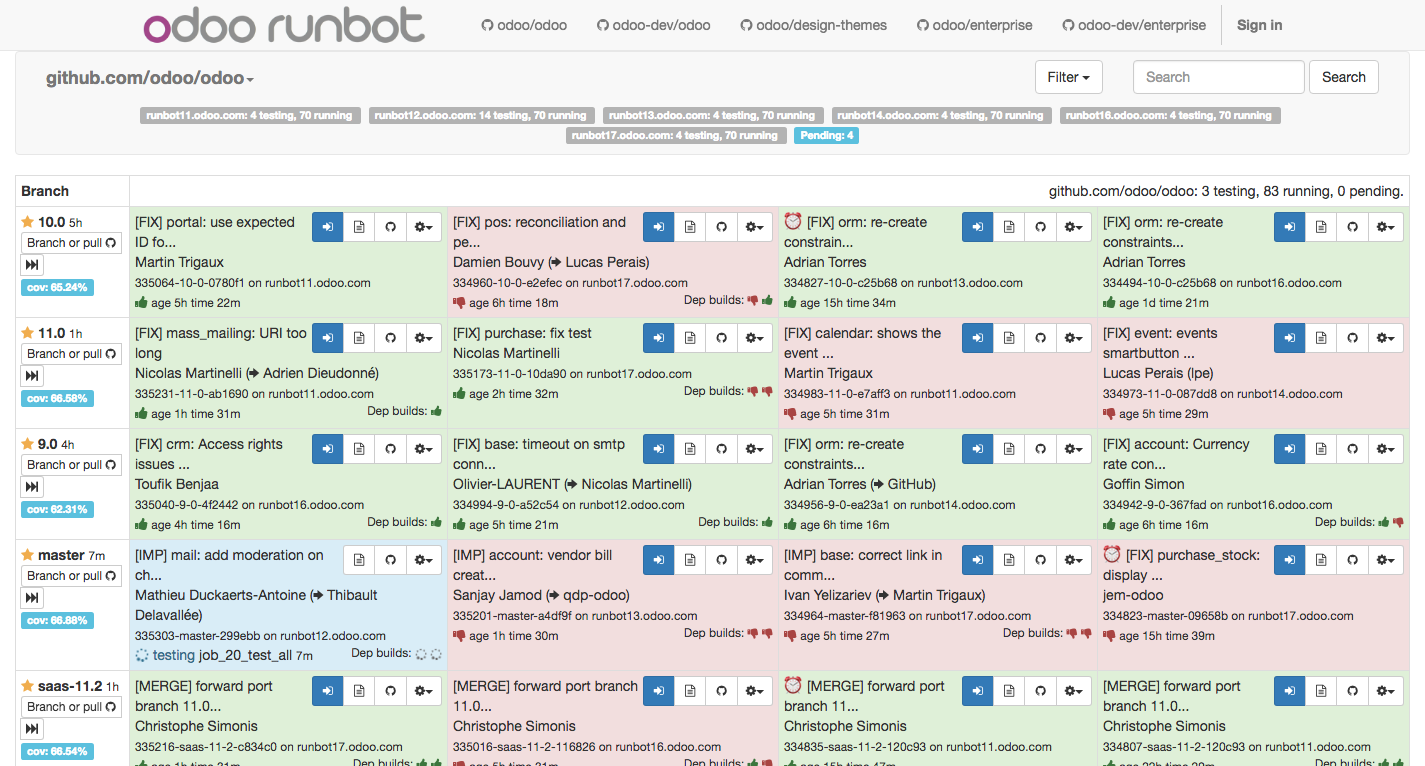Open the logs icon for the [FIX] mass_mailing build
The image size is (1425, 766).
(359, 337)
